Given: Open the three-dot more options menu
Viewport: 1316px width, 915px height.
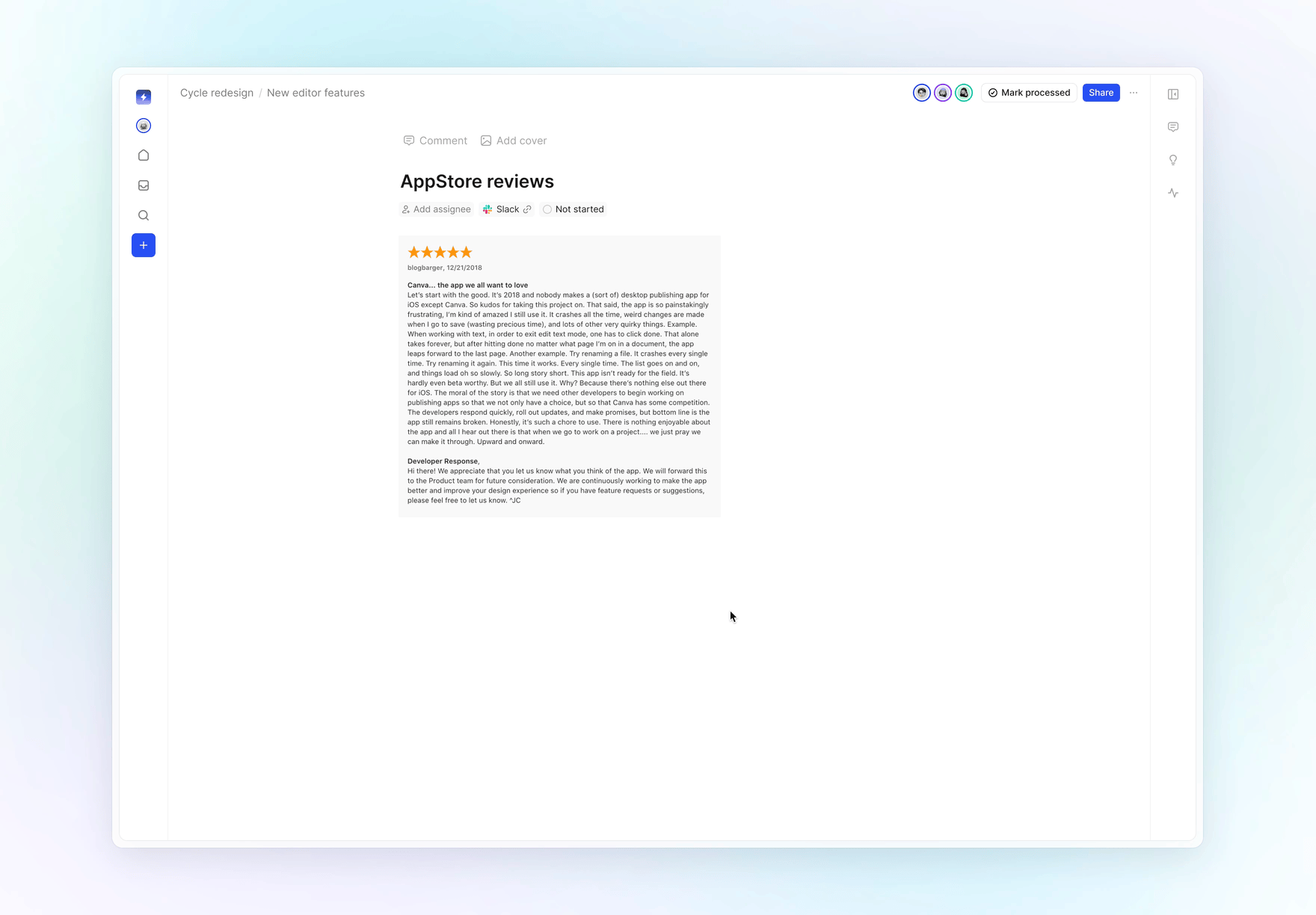Looking at the screenshot, I should coord(1134,93).
